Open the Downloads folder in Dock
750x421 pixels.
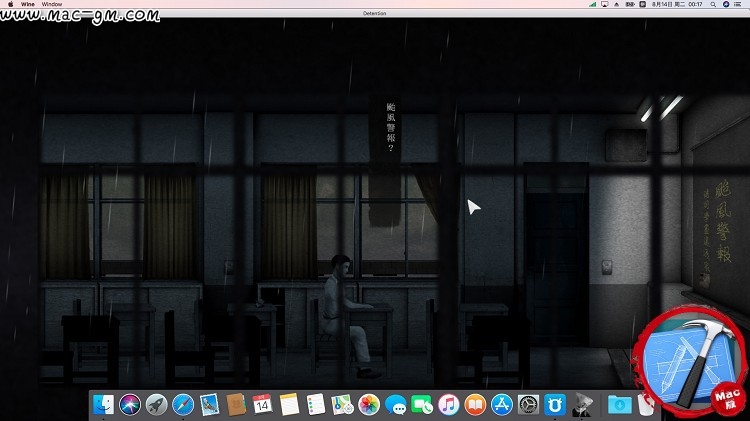click(x=619, y=405)
